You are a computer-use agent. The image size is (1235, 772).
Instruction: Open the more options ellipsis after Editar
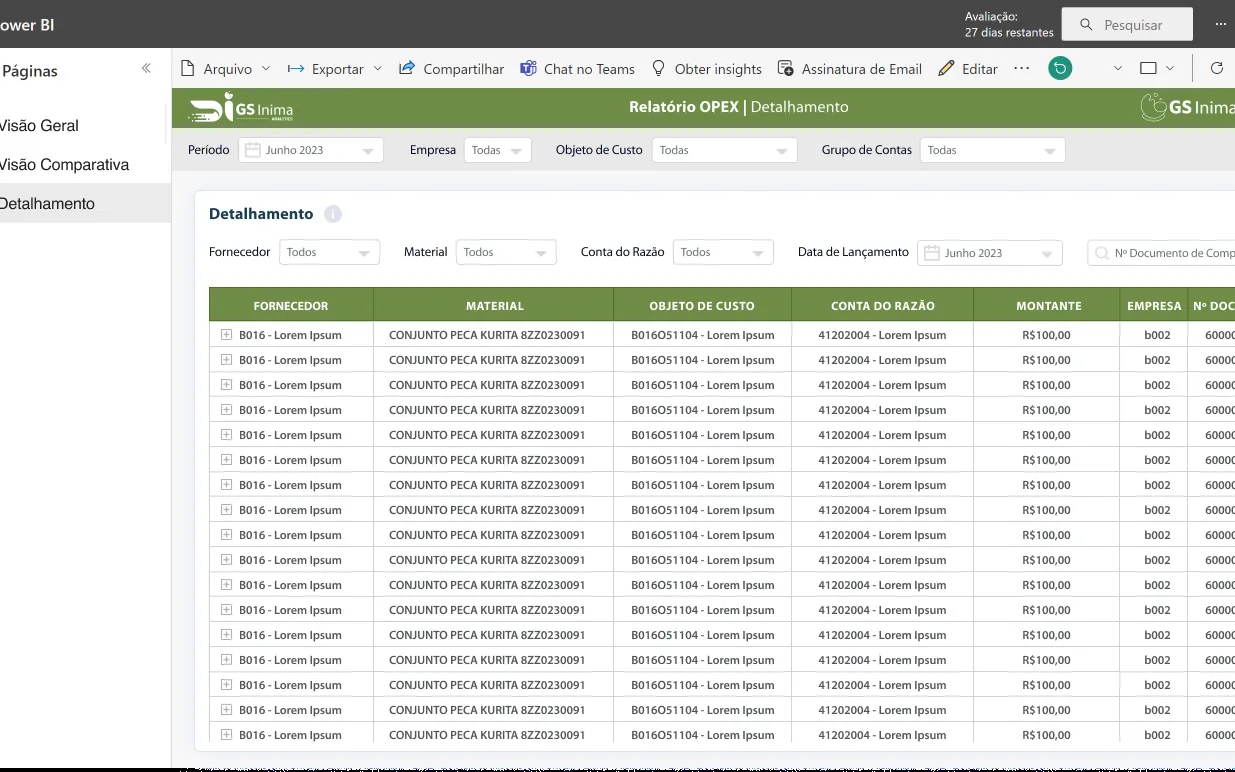click(x=1021, y=69)
